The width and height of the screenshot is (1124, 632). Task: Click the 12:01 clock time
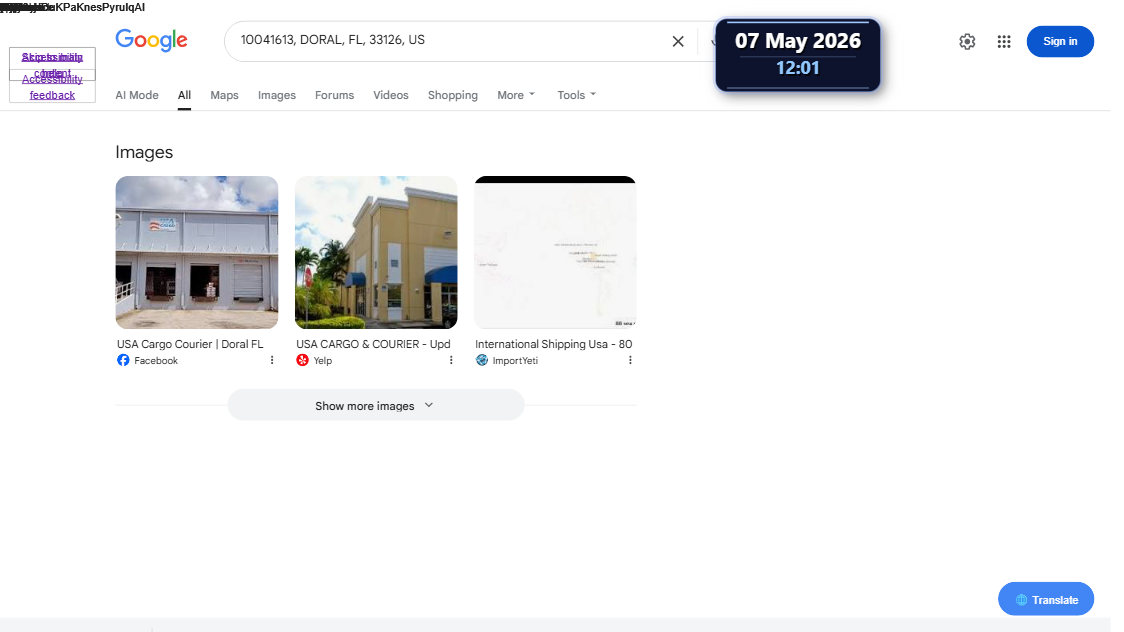[x=798, y=68]
